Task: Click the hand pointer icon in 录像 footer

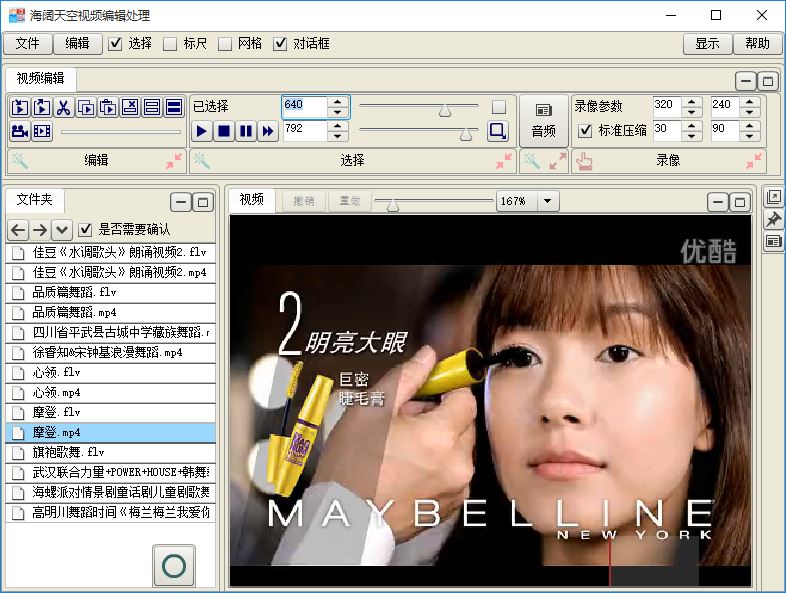Action: click(584, 161)
